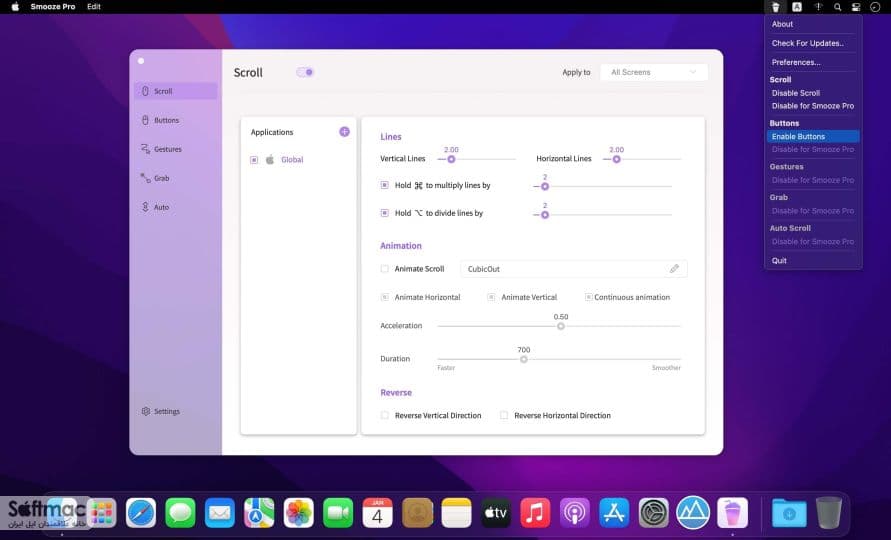Edit the CubicOut curve with the pencil icon
The width and height of the screenshot is (891, 540).
[674, 269]
